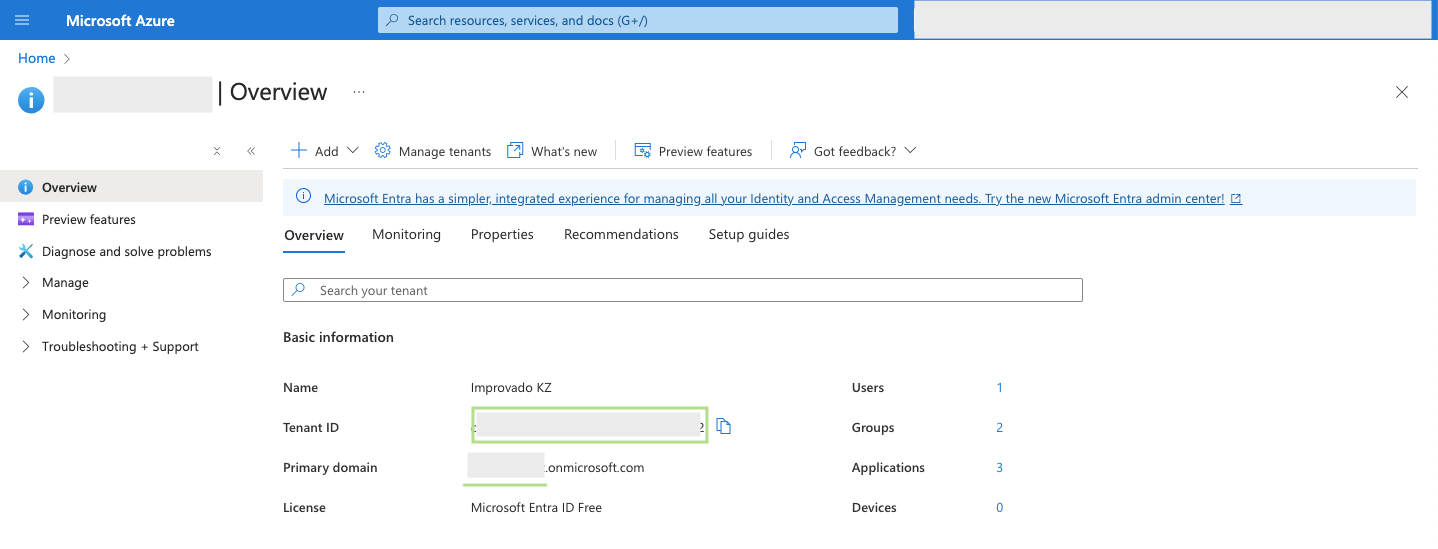Image resolution: width=1438 pixels, height=549 pixels.
Task: Expand the sidebar Monitoring section chevron
Action: click(26, 314)
